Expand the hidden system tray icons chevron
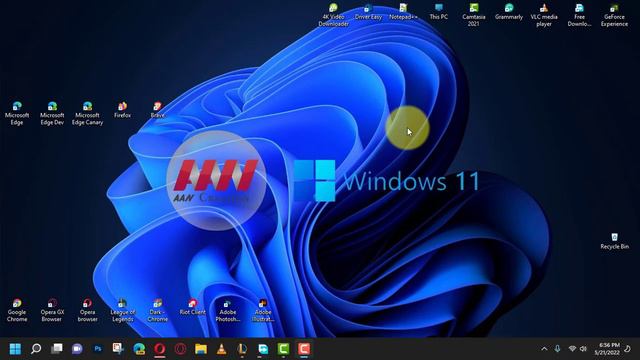 click(x=544, y=349)
